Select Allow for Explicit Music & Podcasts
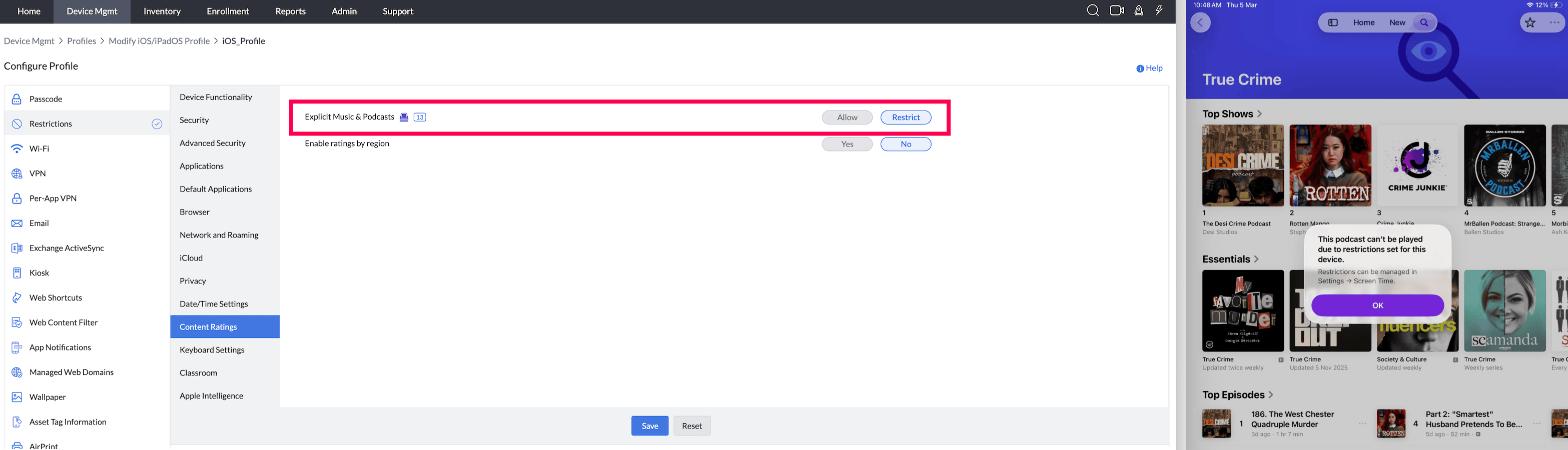 point(847,117)
